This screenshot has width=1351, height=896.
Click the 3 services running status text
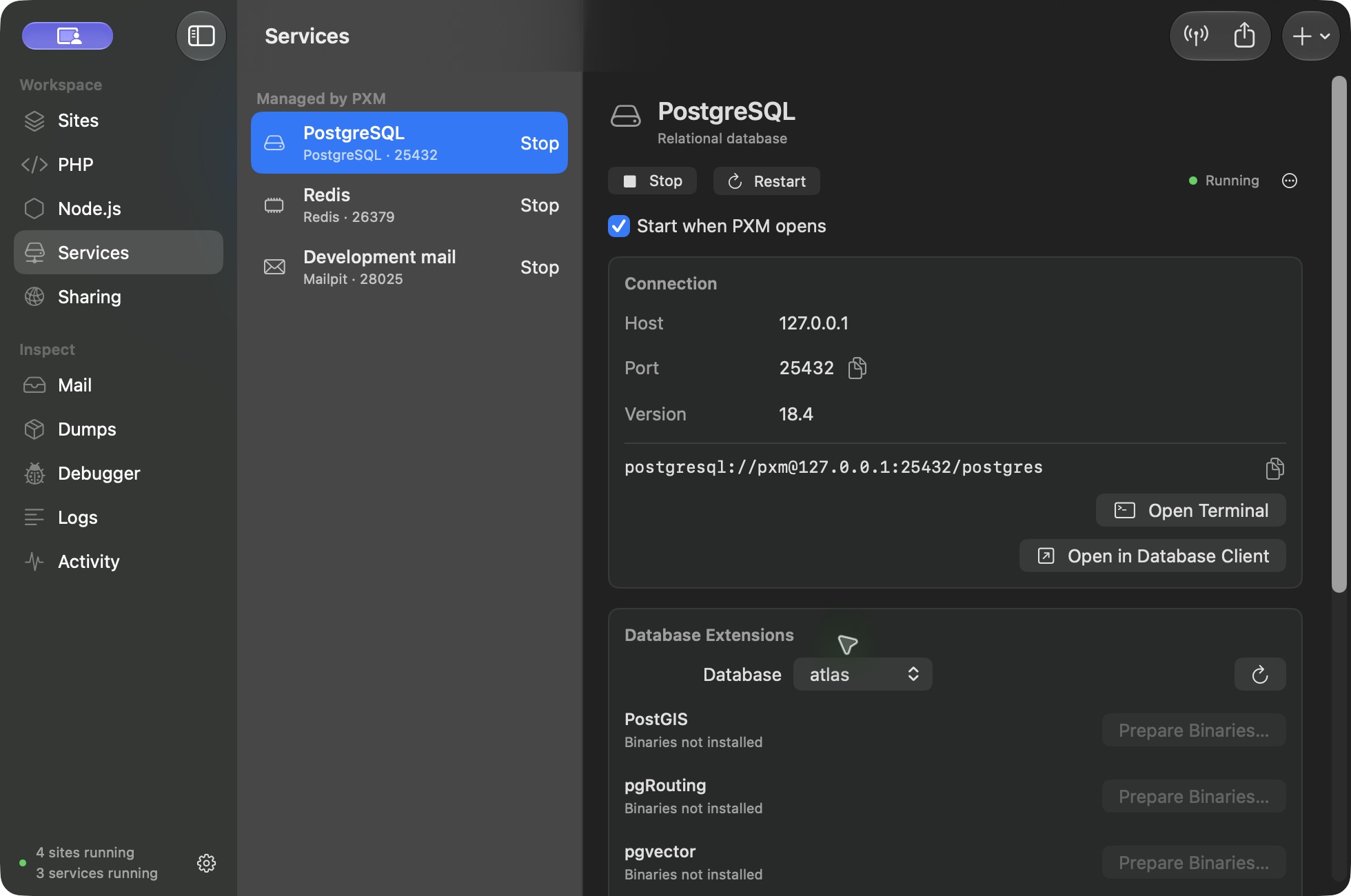96,873
